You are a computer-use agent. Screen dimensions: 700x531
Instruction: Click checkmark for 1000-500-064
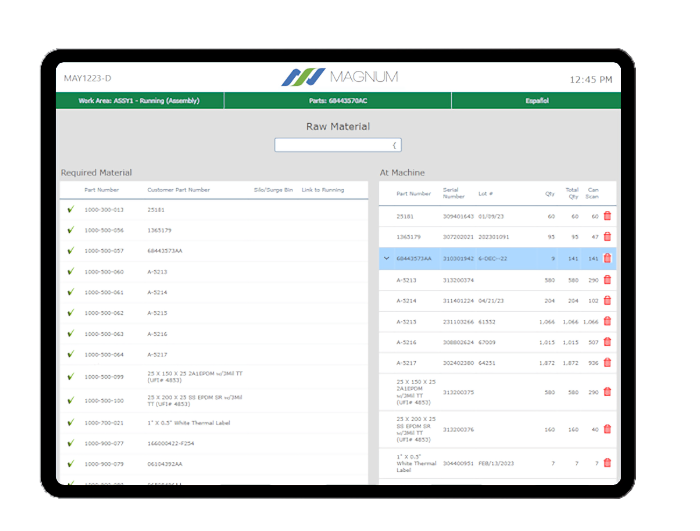[71, 354]
